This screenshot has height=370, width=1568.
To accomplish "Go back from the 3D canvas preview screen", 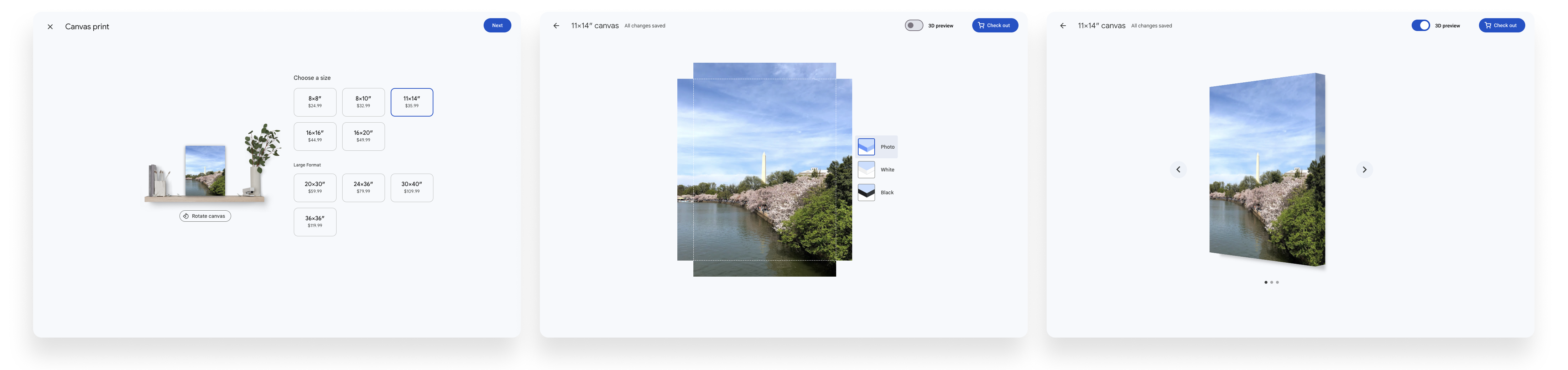I will 1063,26.
